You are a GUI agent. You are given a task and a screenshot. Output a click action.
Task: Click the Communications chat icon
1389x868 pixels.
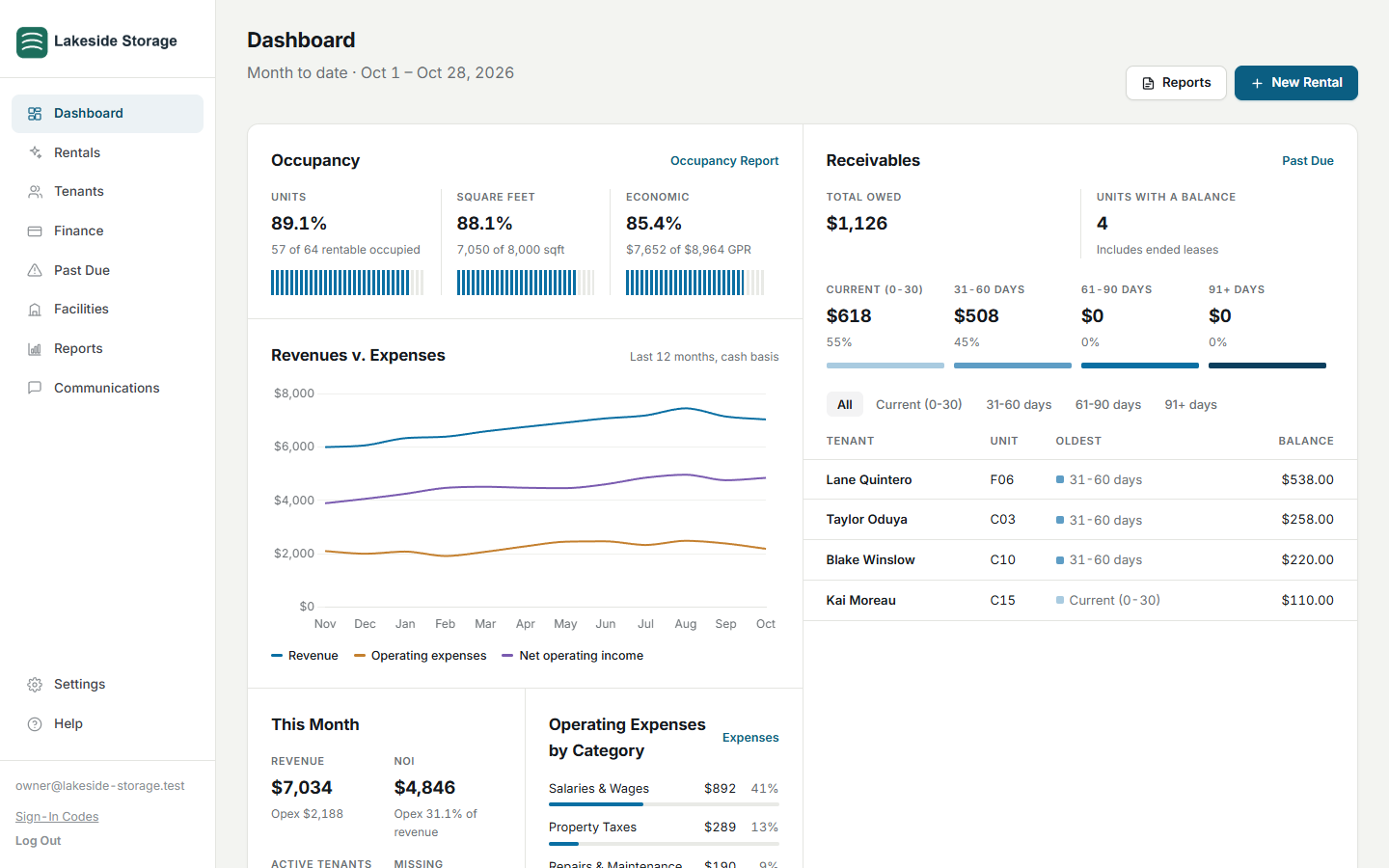(x=35, y=388)
